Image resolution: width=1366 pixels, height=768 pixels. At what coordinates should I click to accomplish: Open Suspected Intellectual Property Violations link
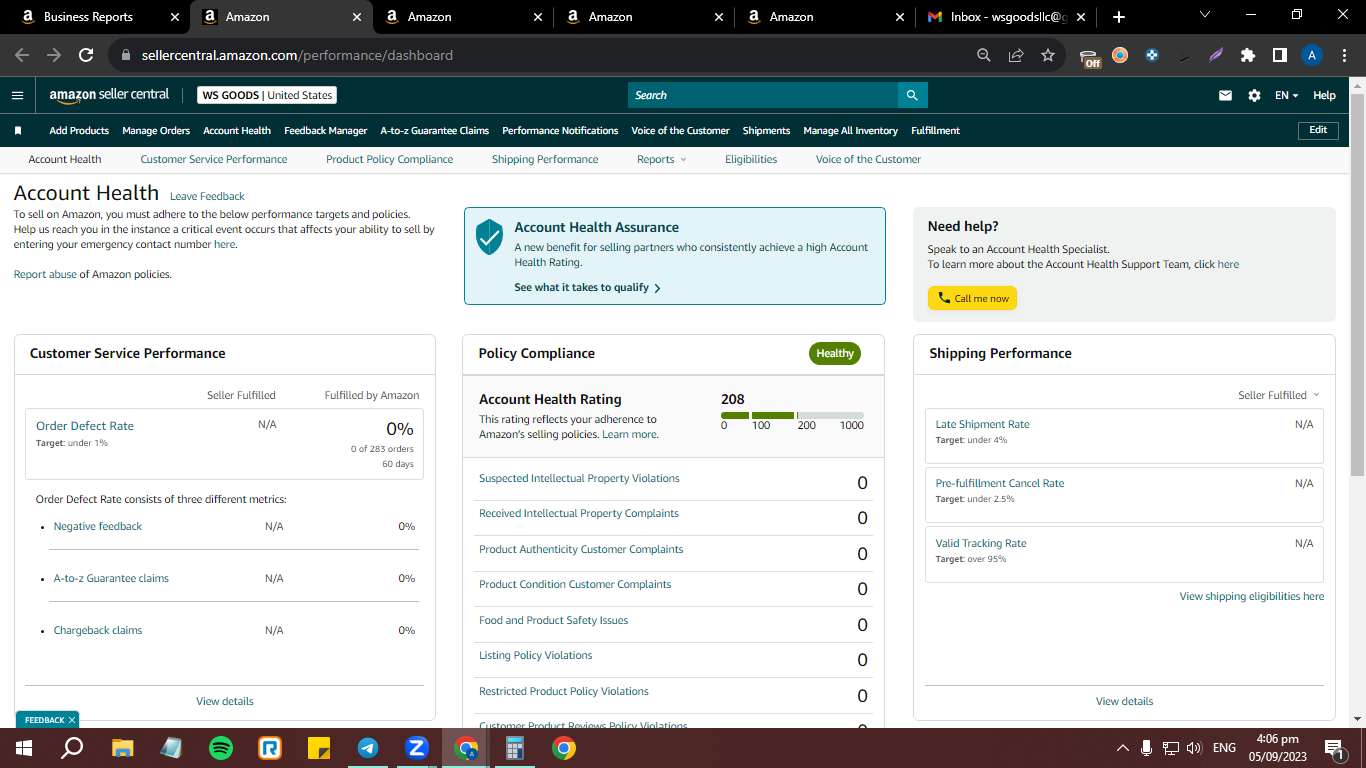[579, 478]
